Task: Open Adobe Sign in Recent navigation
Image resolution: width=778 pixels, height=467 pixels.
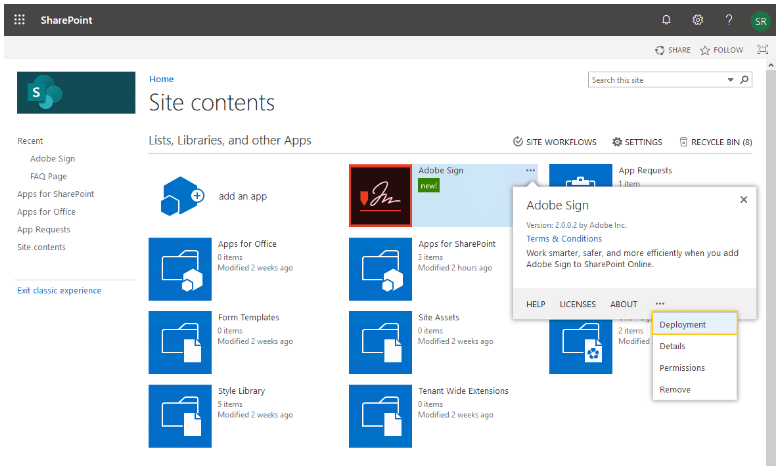Action: [53, 158]
